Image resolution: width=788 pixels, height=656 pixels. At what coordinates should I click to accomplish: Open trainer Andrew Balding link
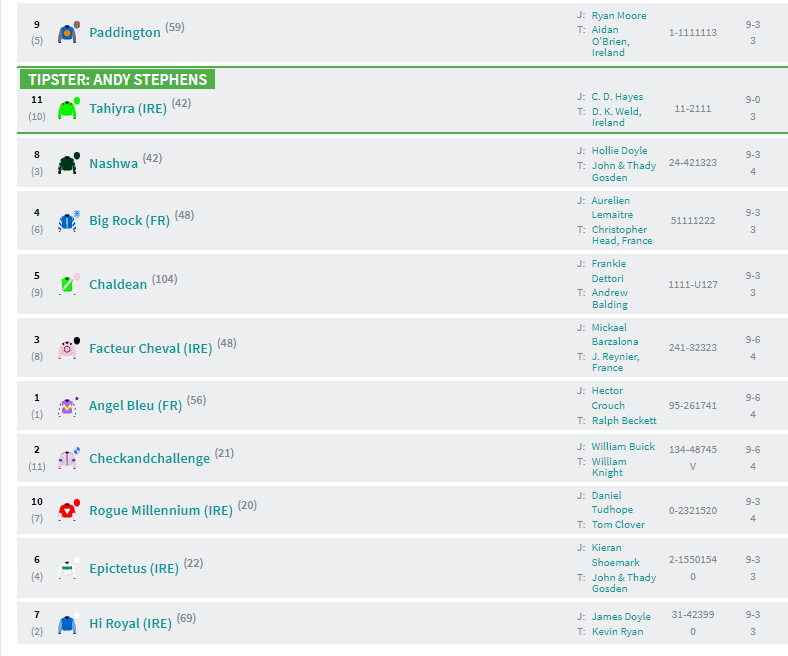point(610,299)
